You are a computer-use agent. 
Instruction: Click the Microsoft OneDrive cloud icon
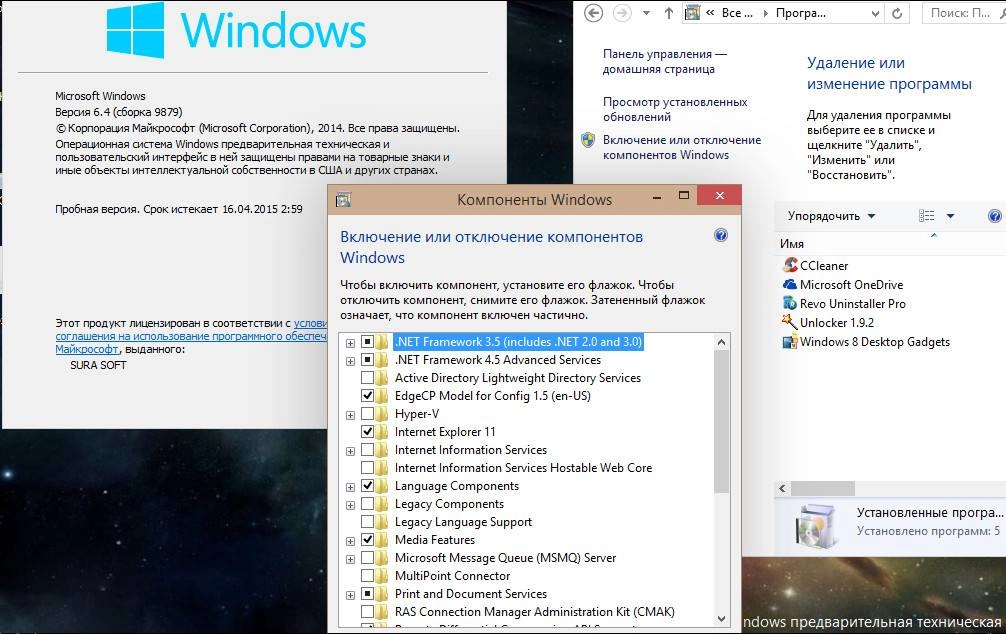(x=790, y=284)
